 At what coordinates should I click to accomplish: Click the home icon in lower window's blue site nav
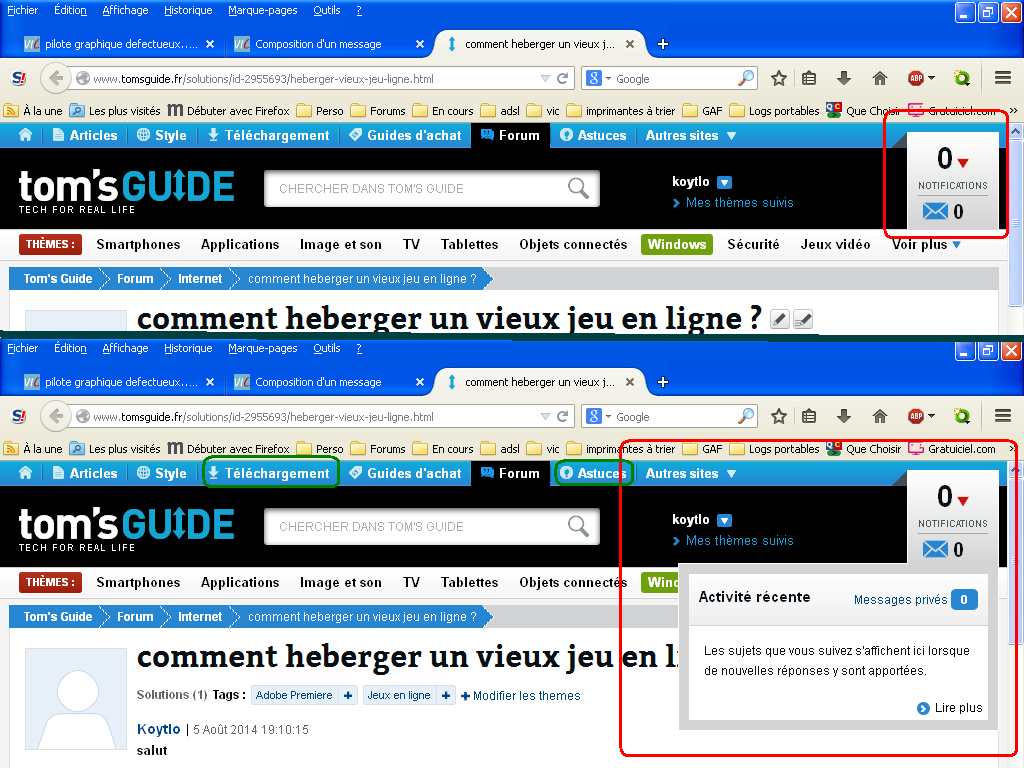25,473
